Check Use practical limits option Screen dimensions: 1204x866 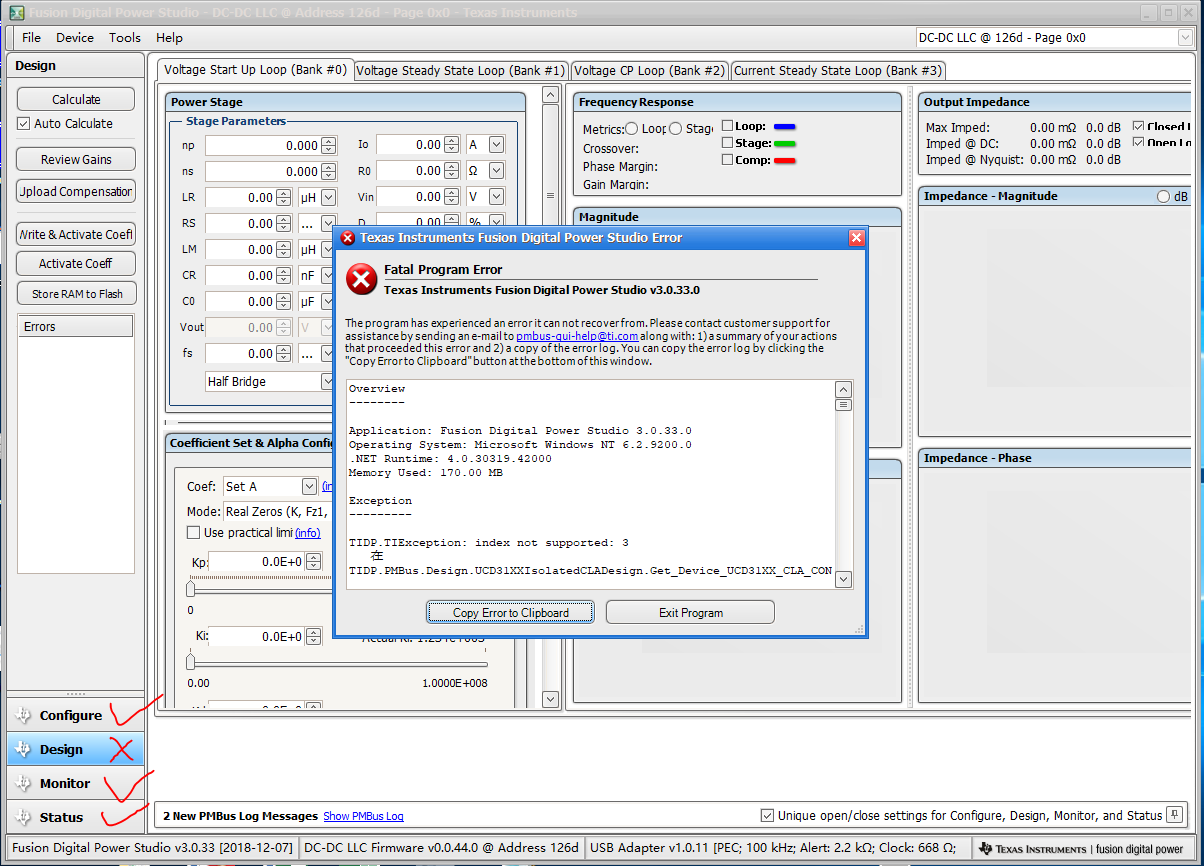[194, 533]
